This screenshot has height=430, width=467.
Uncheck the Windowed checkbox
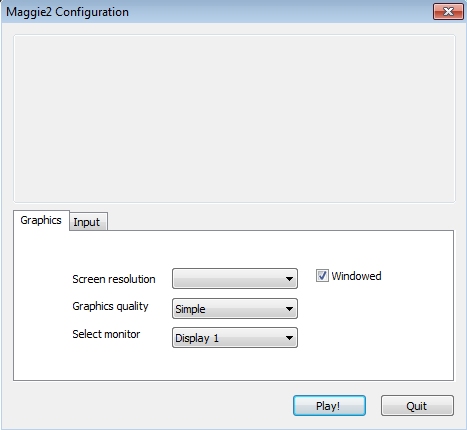click(322, 276)
